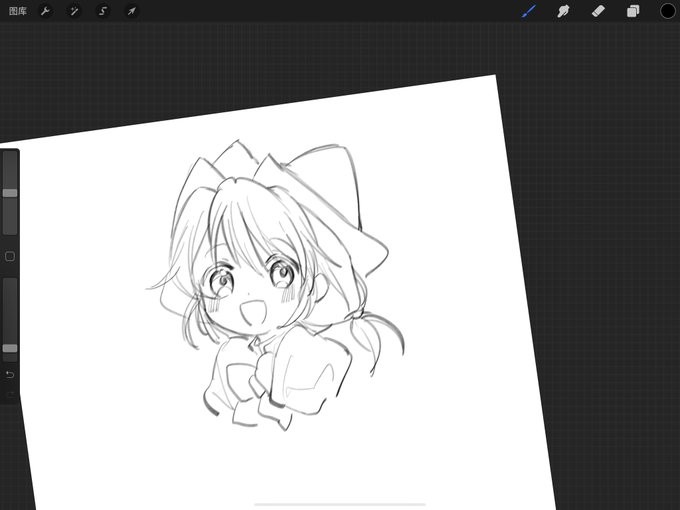
Task: Activate the Transform arrow tool
Action: click(x=131, y=11)
